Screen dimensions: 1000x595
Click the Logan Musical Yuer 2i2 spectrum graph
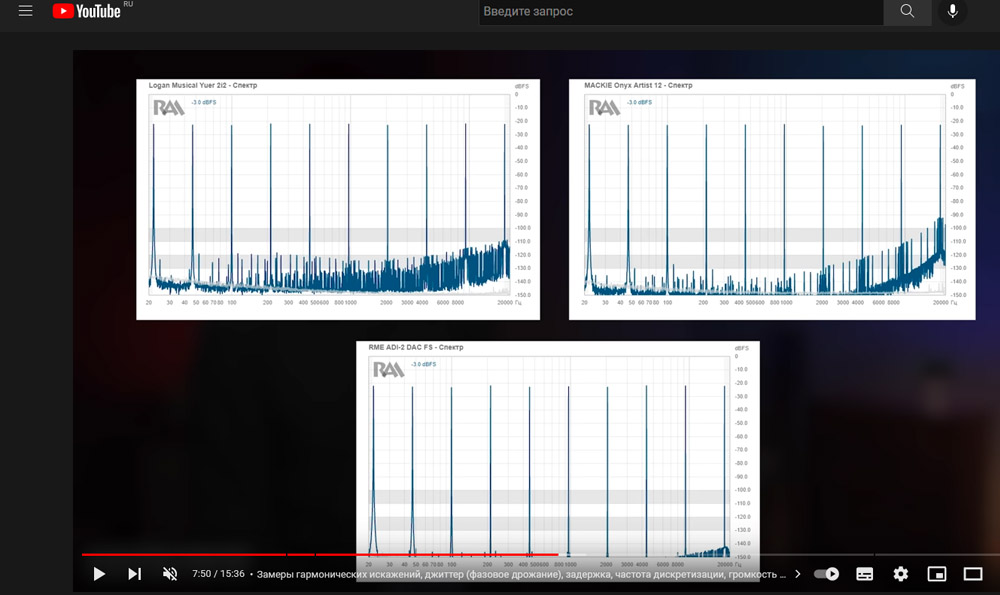coord(337,199)
